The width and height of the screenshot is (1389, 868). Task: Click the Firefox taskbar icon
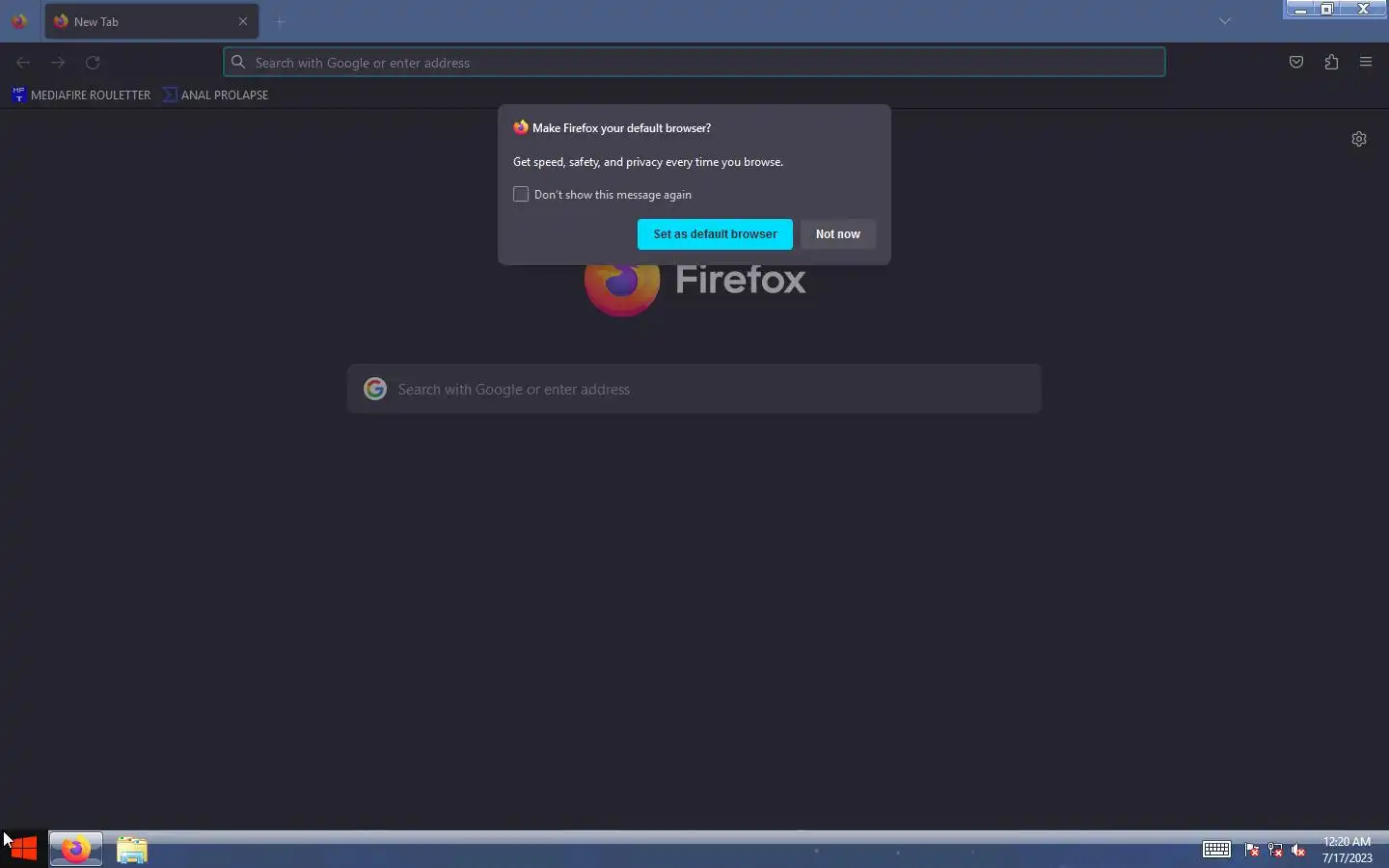pyautogui.click(x=76, y=849)
